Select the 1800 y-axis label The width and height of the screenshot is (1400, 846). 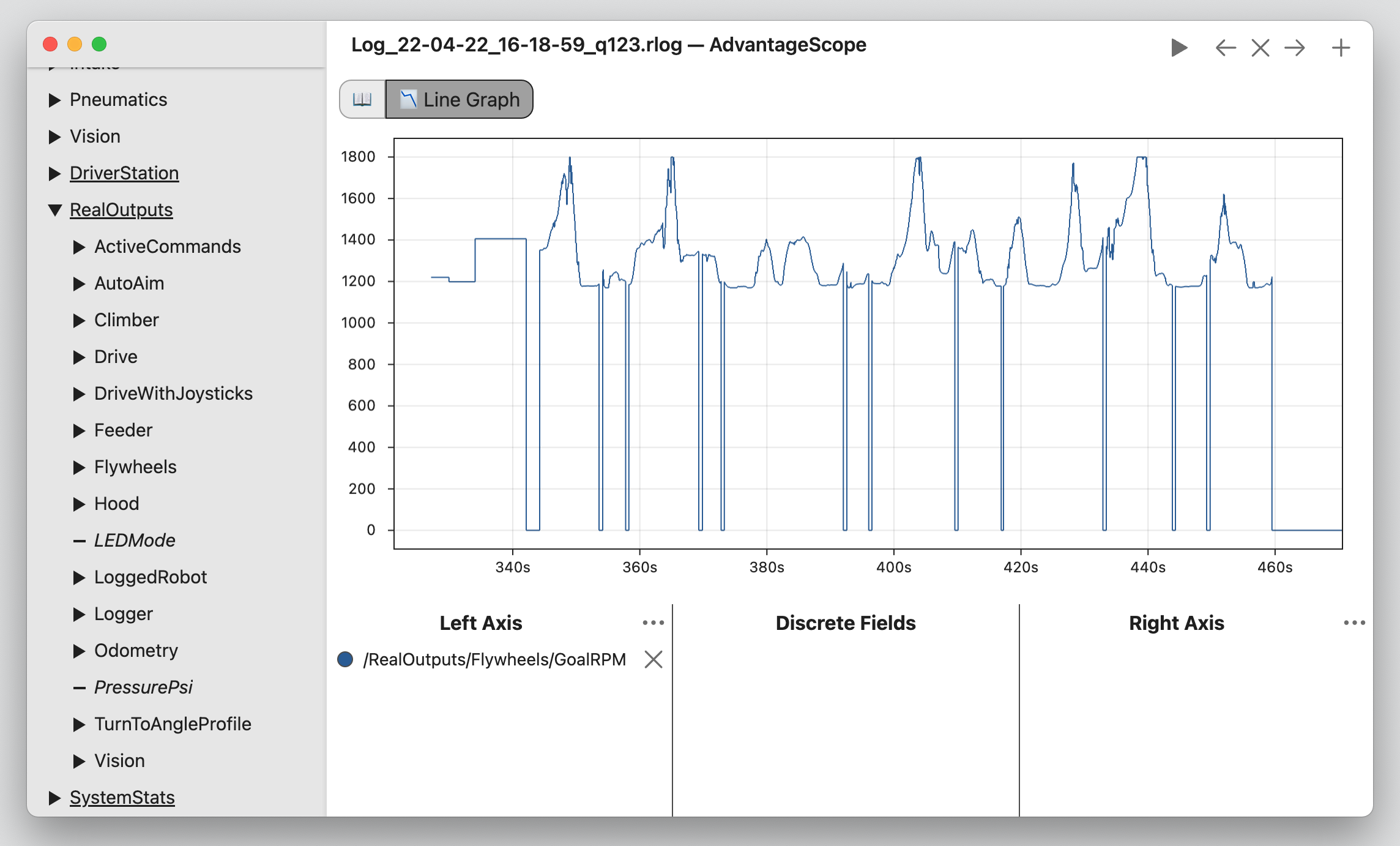point(358,157)
